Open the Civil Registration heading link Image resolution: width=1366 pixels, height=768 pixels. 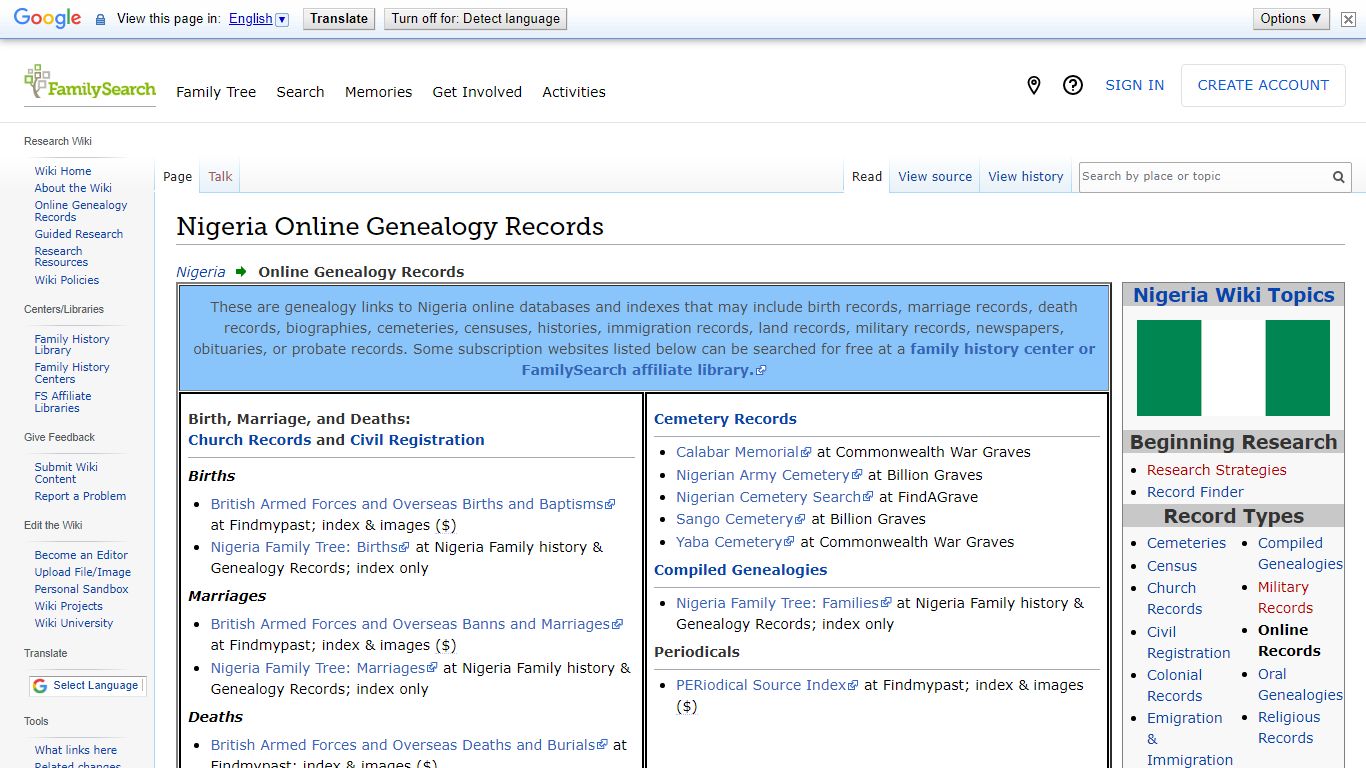(417, 440)
